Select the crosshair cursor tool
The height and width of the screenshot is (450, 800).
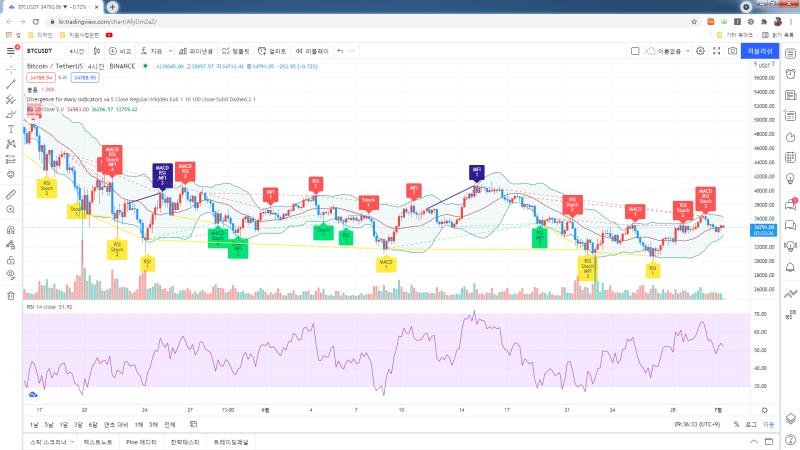[11, 69]
